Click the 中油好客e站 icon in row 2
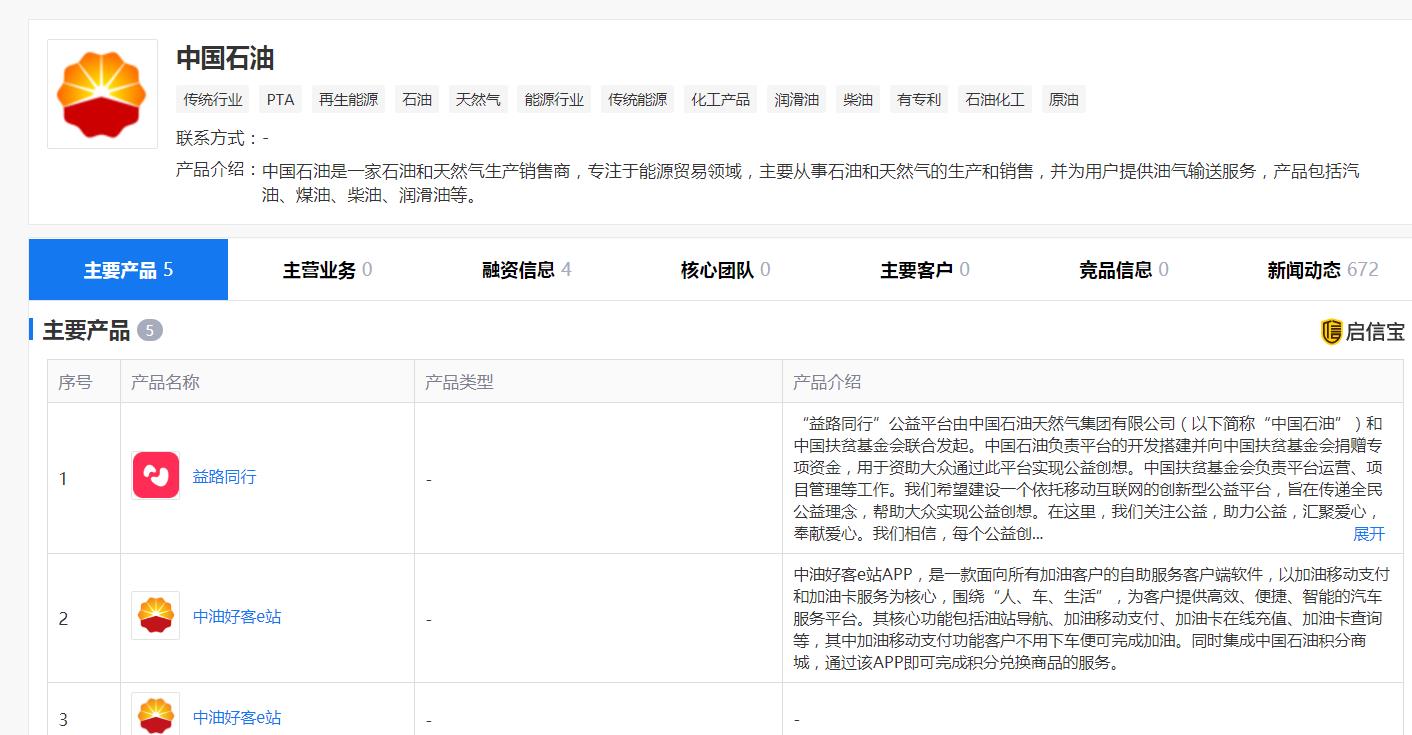Viewport: 1412px width, 735px height. click(x=155, y=618)
